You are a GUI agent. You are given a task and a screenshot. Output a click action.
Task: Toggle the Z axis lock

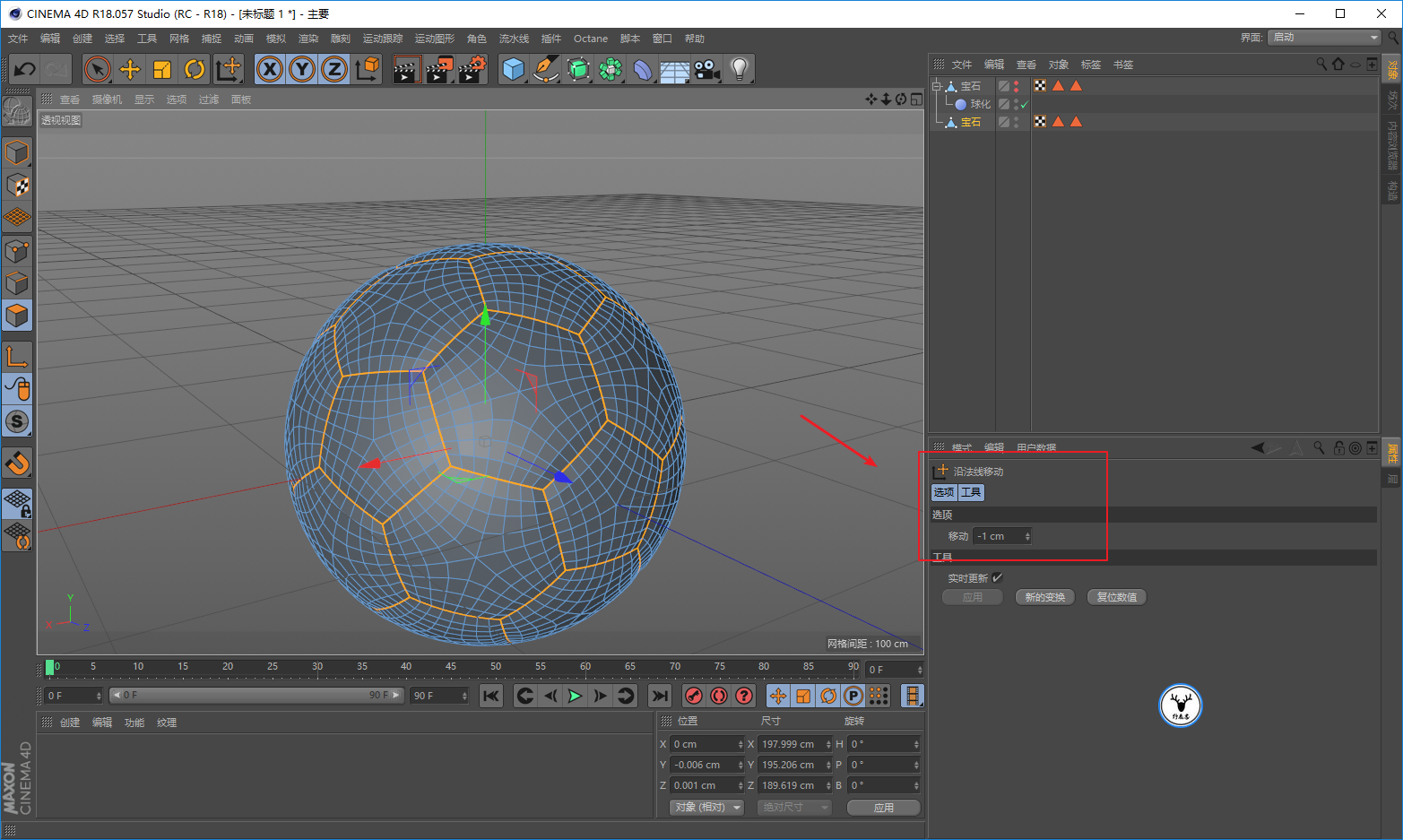334,69
